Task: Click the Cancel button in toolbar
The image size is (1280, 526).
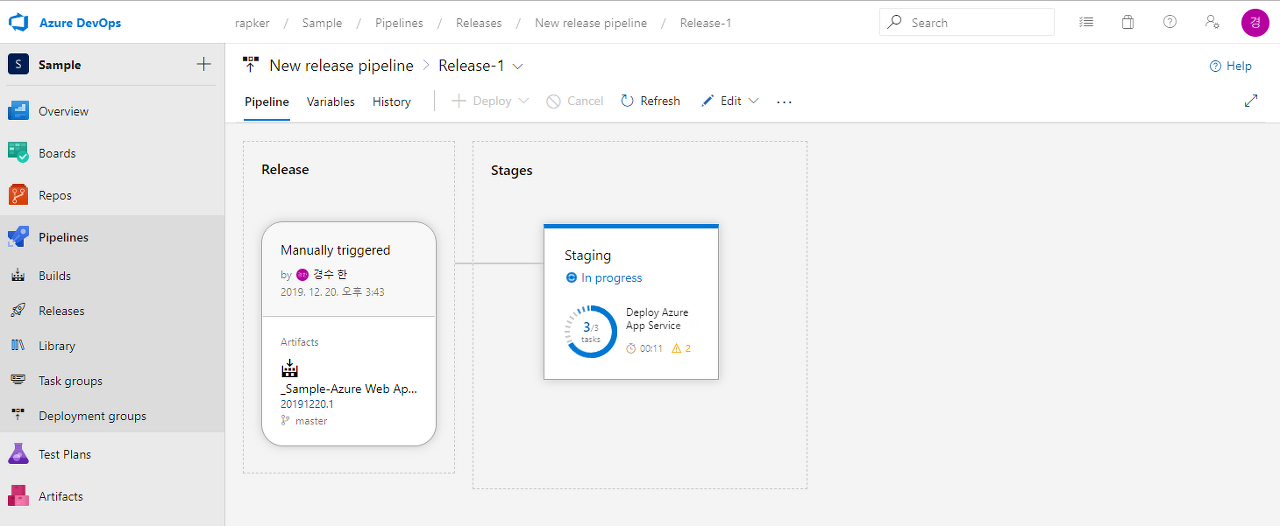Action: pos(575,101)
